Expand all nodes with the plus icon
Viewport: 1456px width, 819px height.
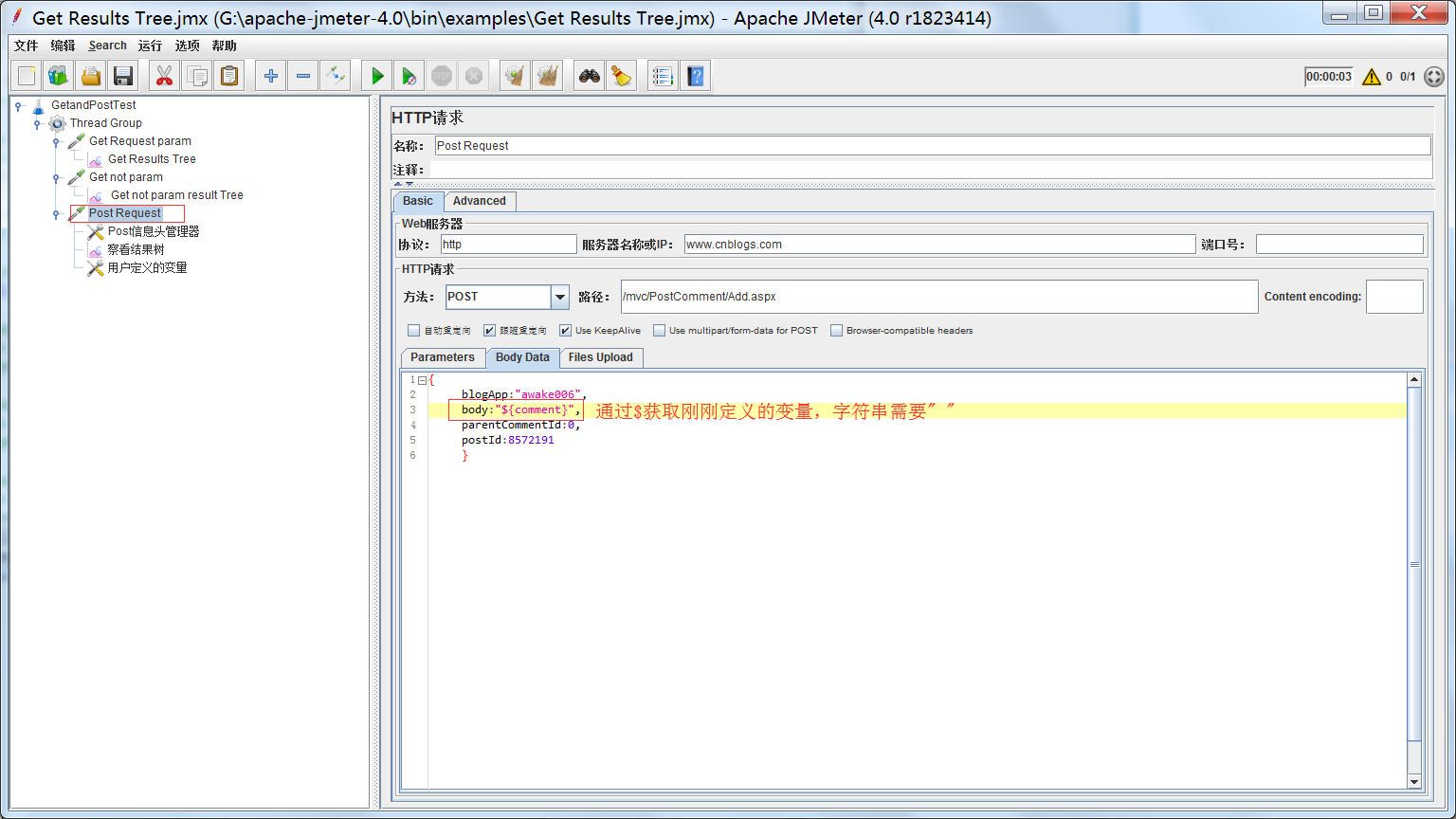[x=271, y=76]
